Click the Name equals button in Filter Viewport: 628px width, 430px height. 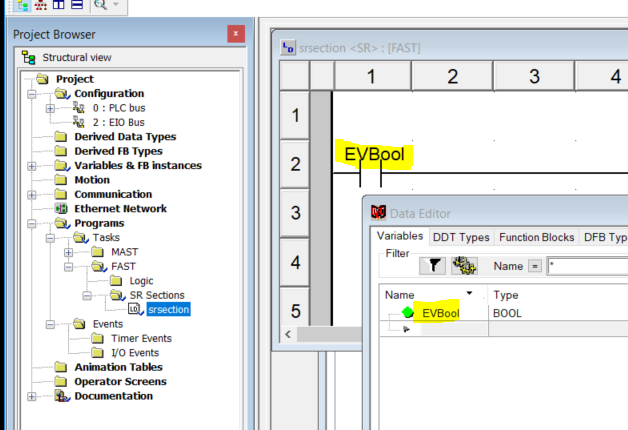535,266
